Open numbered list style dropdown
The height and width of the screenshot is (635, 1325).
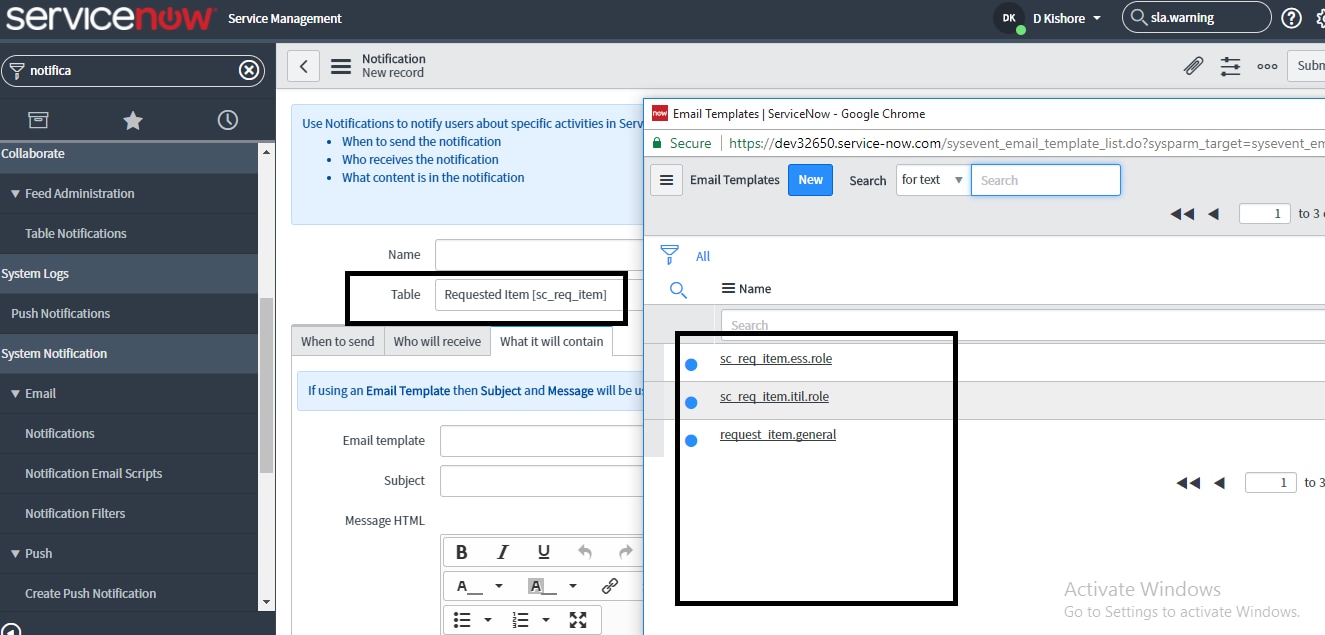(546, 620)
